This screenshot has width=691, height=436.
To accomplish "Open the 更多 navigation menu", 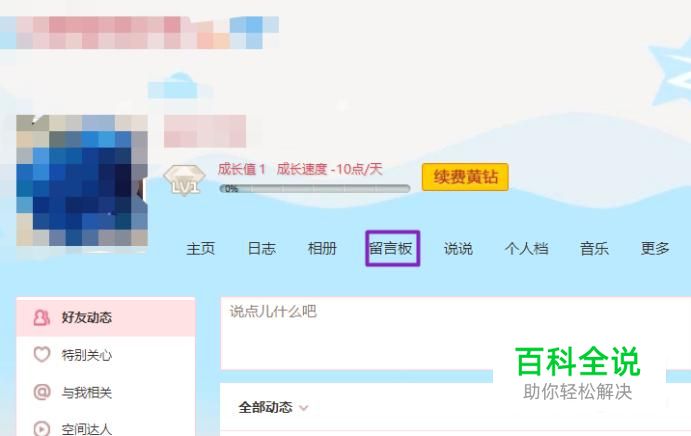I will point(655,249).
